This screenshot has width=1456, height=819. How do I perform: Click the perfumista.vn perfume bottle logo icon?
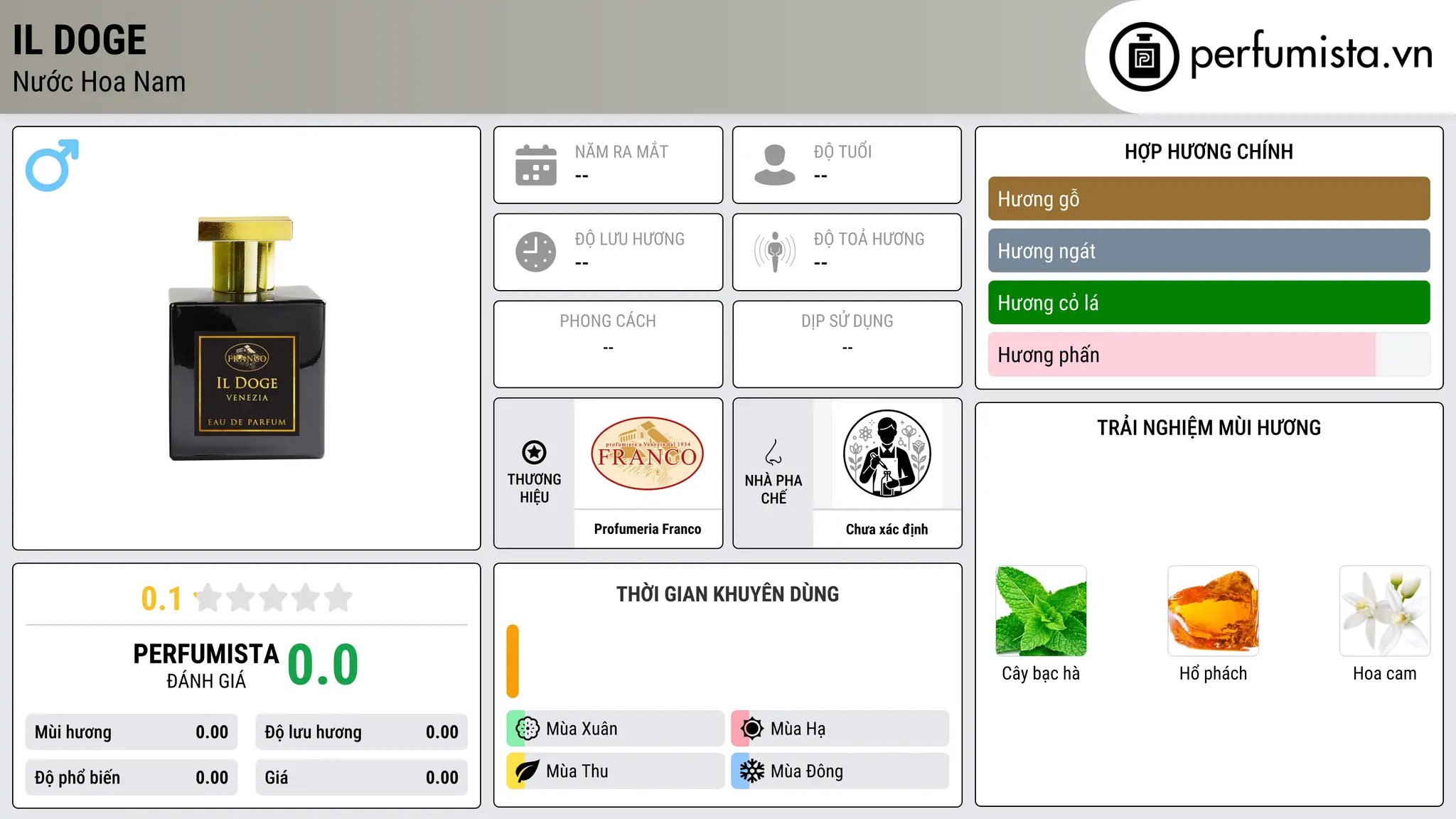(1144, 57)
